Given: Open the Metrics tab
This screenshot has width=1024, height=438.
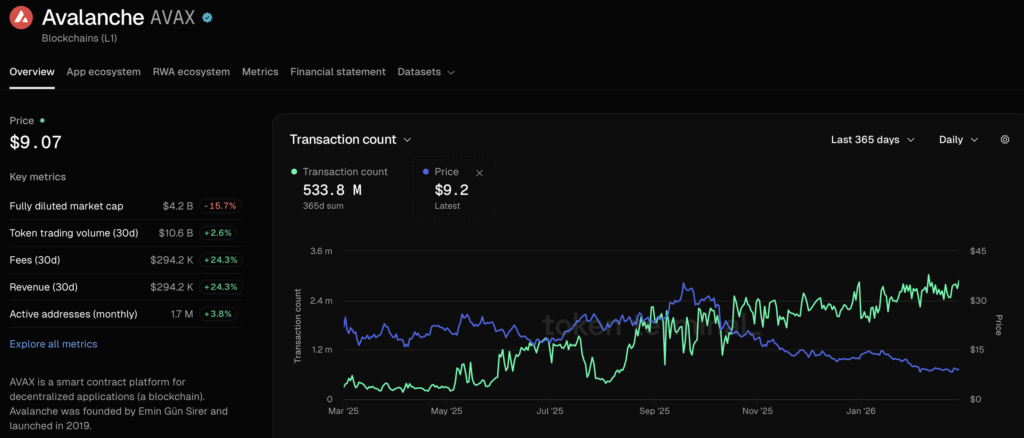Looking at the screenshot, I should click(x=260, y=72).
